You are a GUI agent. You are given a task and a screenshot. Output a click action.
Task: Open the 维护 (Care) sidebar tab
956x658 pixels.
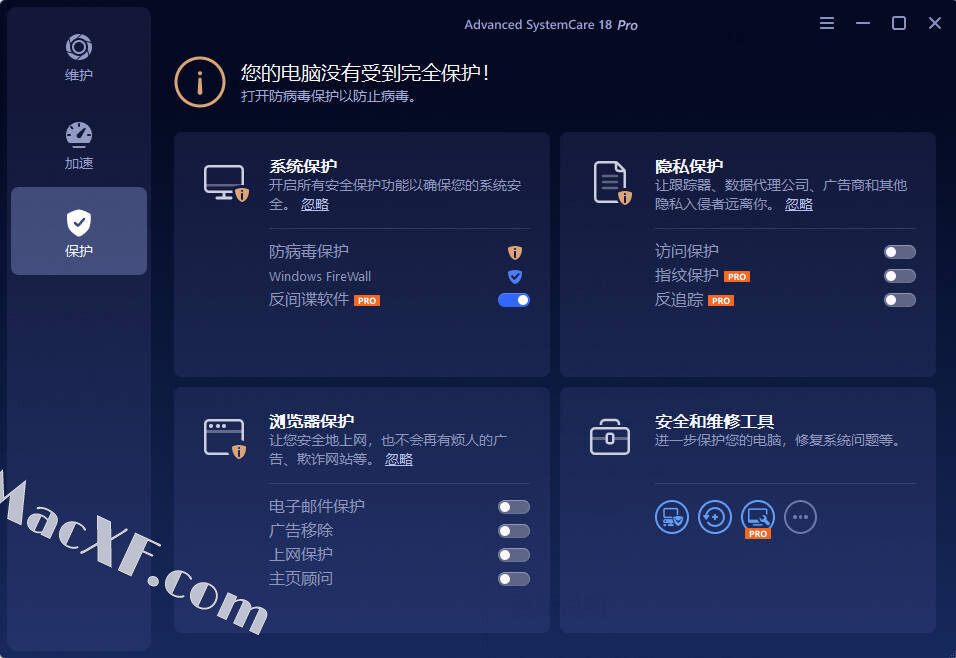(x=79, y=58)
